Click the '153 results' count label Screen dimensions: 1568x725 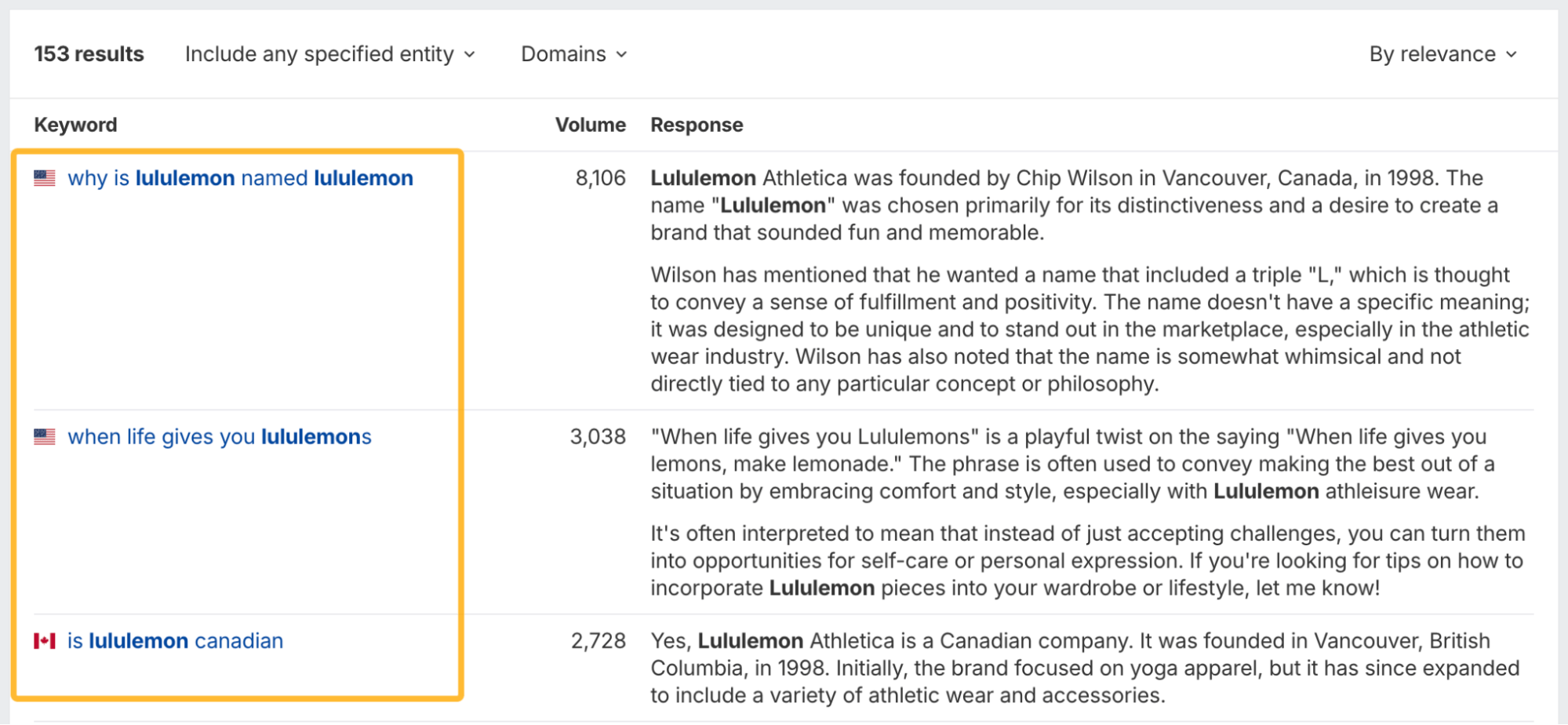coord(89,54)
